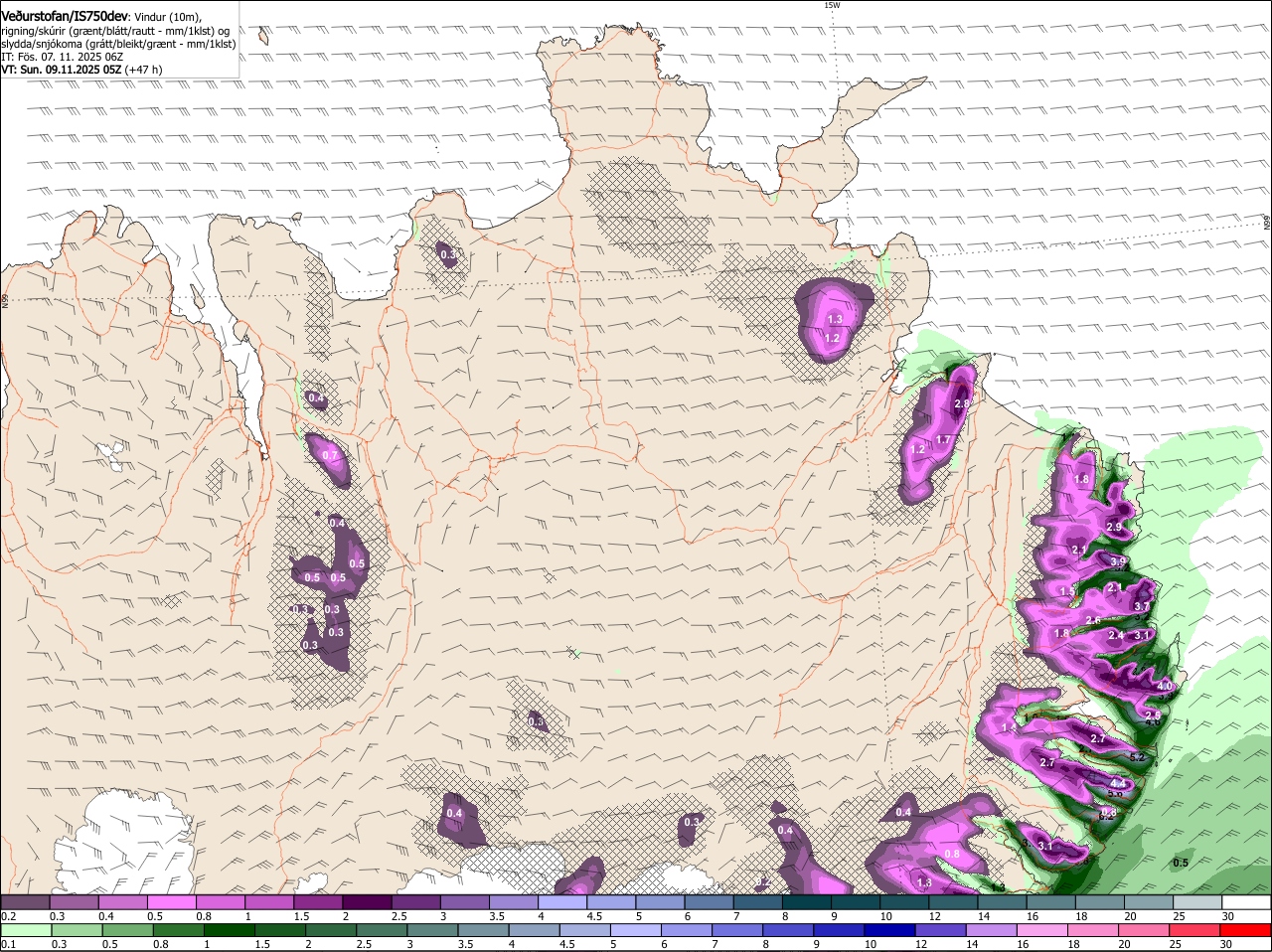This screenshot has width=1272, height=952.
Task: Click the '4.0' snowfall value on east coast
Action: coord(1166,687)
